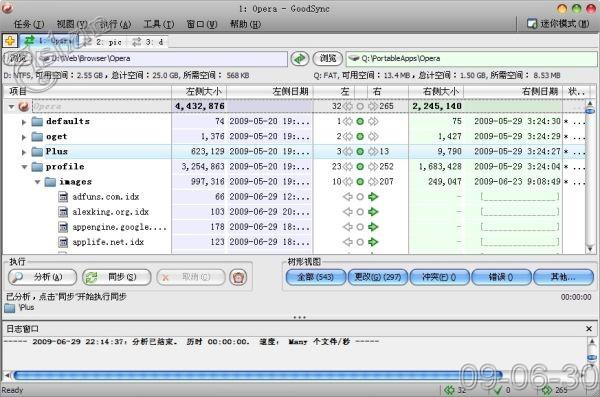Open the 其他 filter dropdown
600x397 pixels.
pos(563,277)
